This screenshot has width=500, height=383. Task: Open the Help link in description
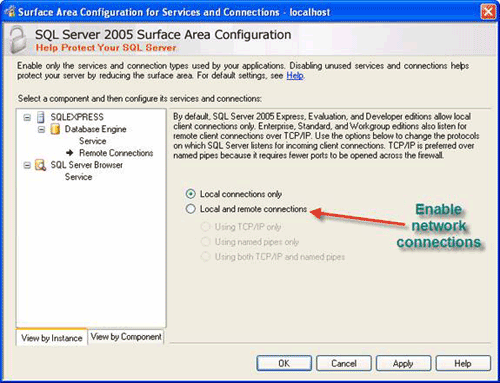(295, 76)
